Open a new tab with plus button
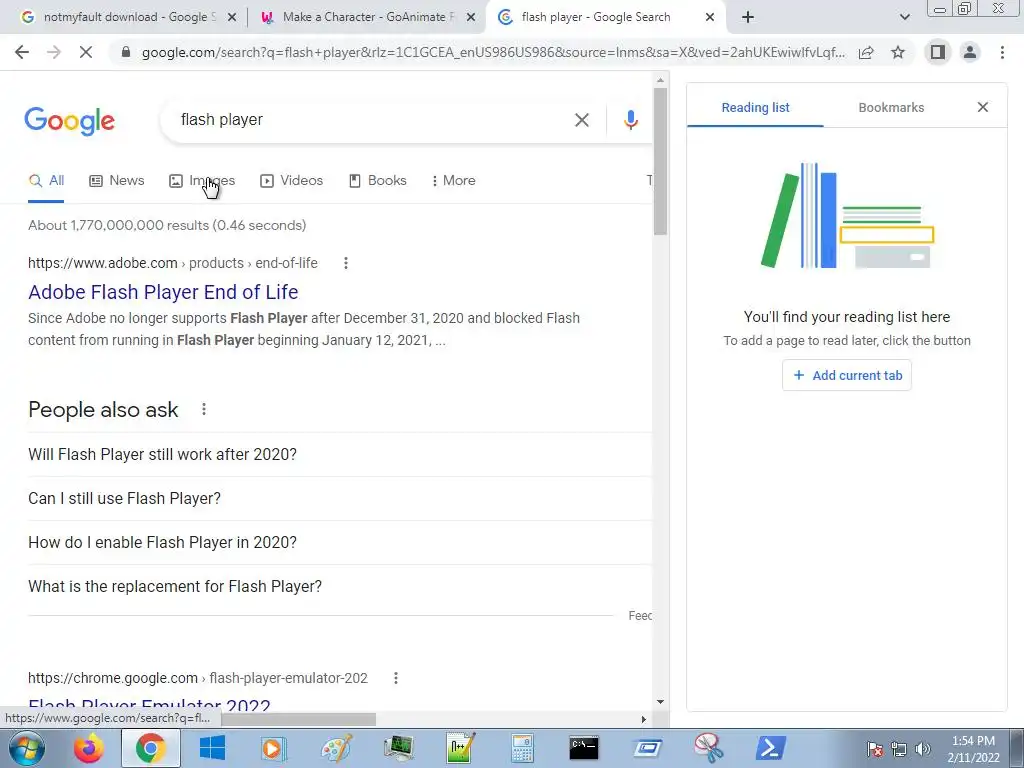 click(x=748, y=17)
